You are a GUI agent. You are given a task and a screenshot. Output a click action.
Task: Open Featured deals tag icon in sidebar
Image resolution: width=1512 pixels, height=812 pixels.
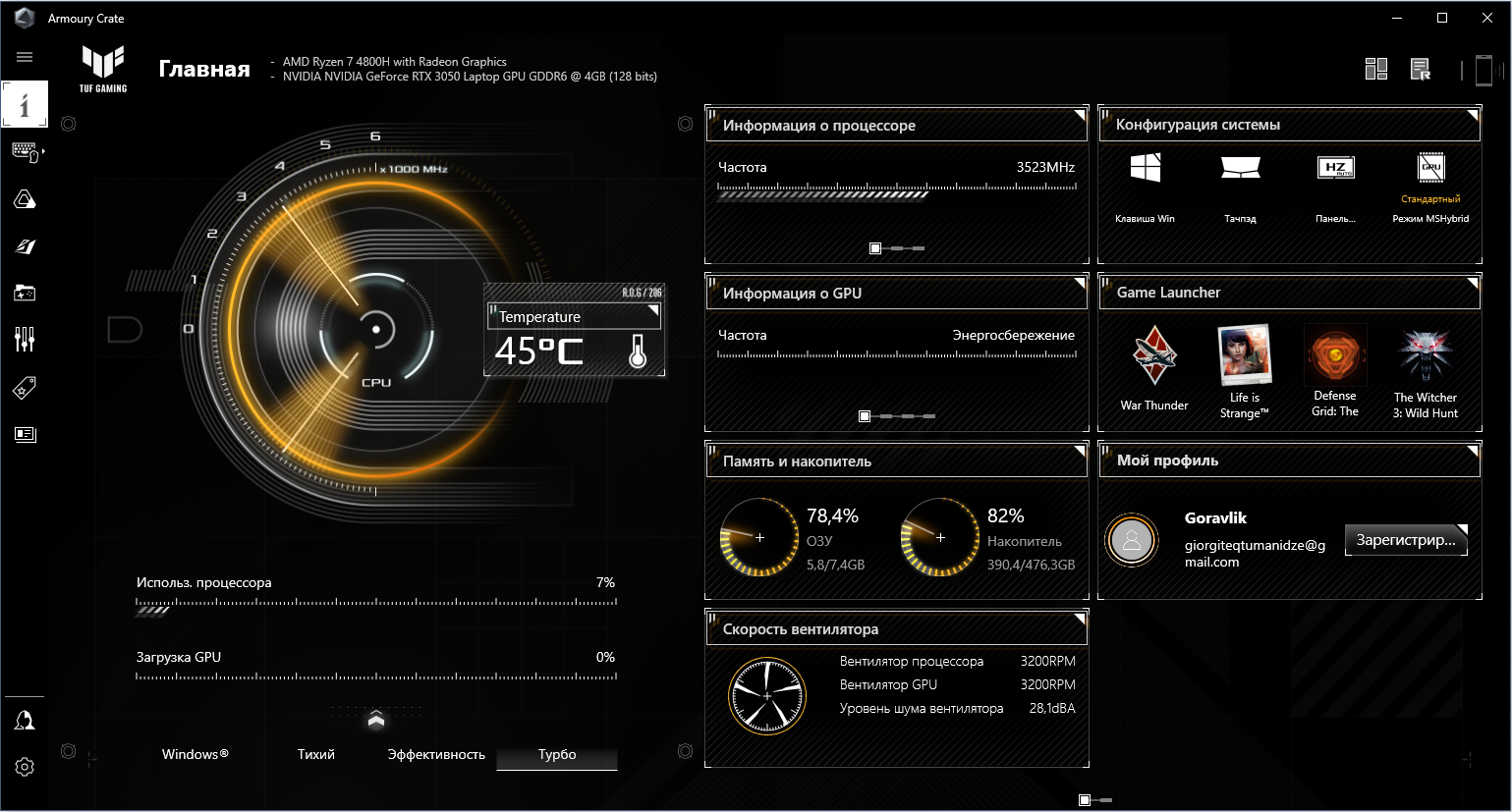tap(25, 388)
